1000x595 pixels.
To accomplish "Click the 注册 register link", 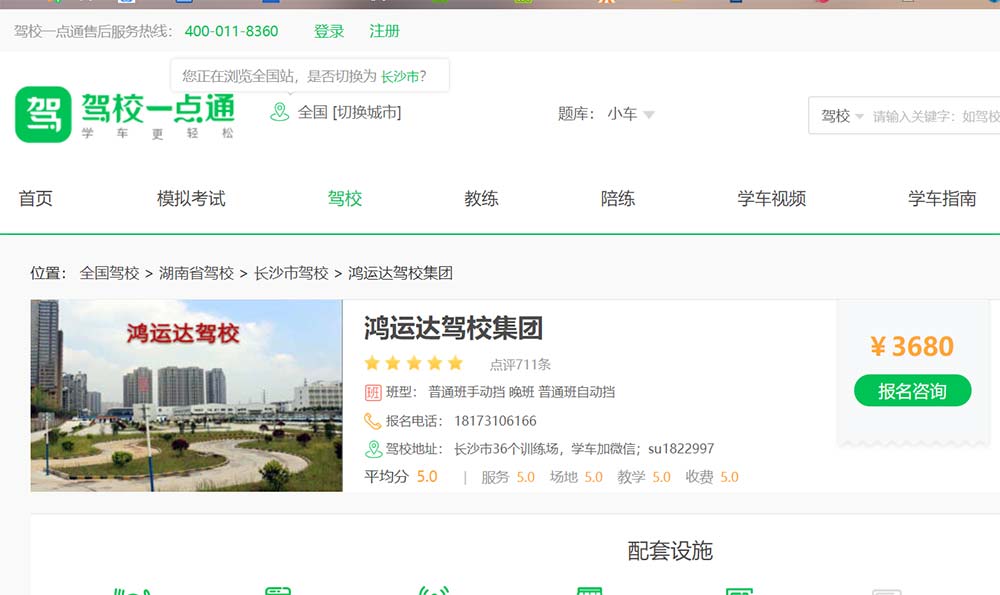I will coord(384,31).
